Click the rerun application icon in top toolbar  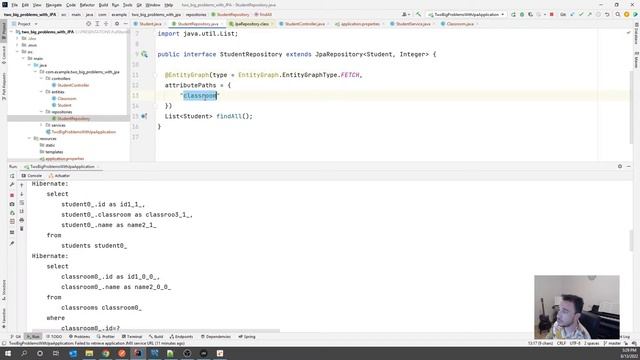point(513,14)
